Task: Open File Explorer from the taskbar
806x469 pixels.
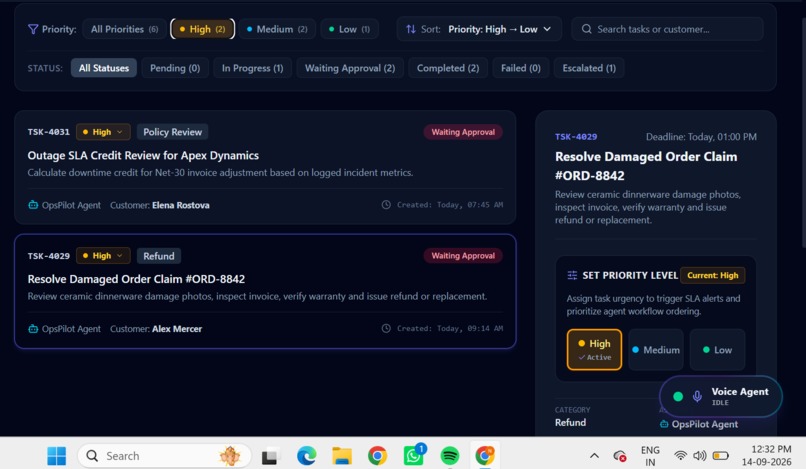Action: click(342, 456)
